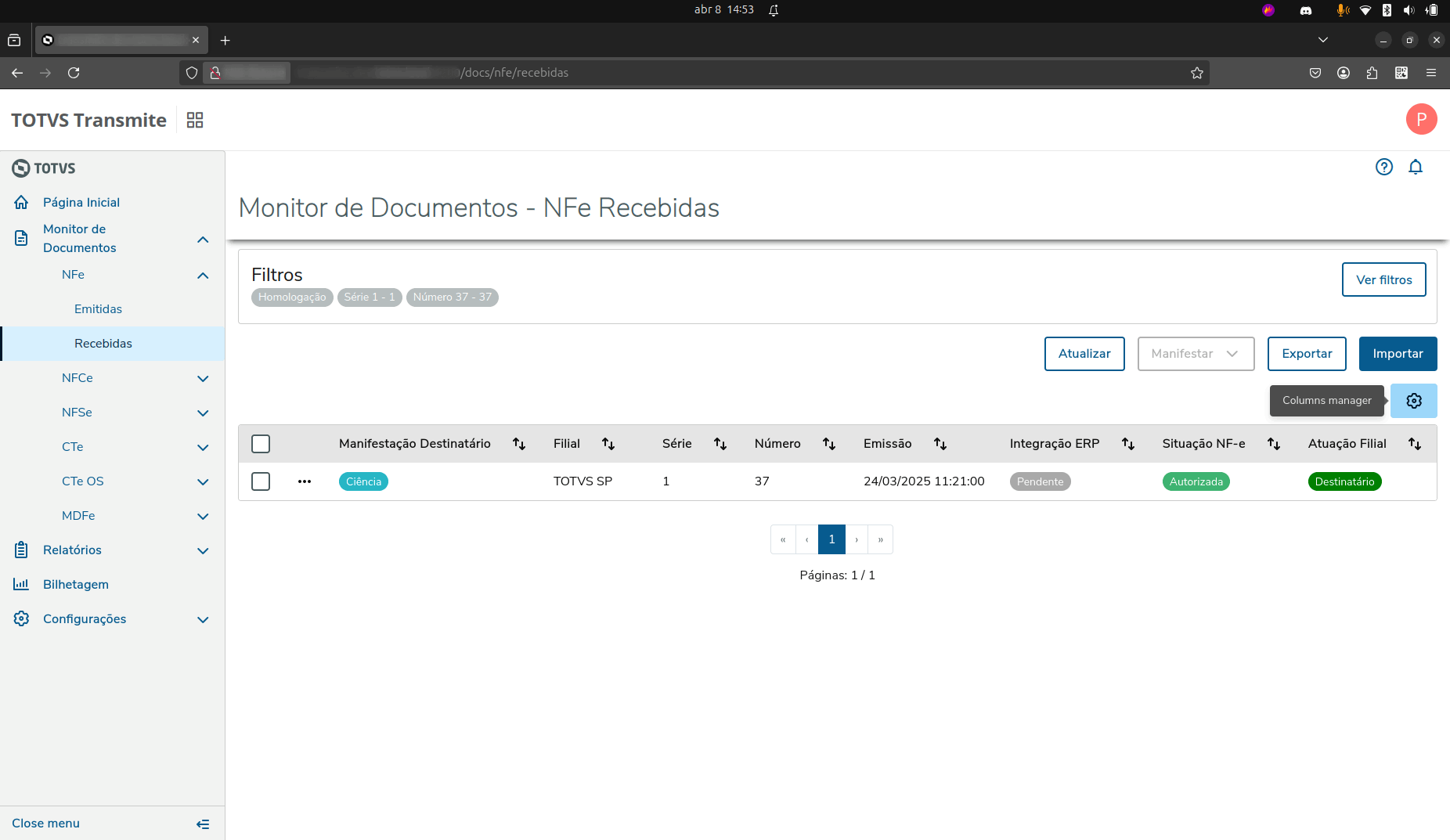Open the Bilhetagem menu item
This screenshot has height=840, width=1450.
(76, 585)
